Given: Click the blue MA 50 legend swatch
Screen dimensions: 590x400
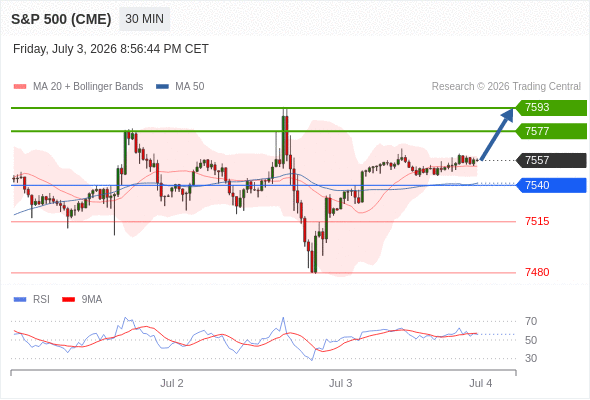Looking at the screenshot, I should (x=162, y=87).
